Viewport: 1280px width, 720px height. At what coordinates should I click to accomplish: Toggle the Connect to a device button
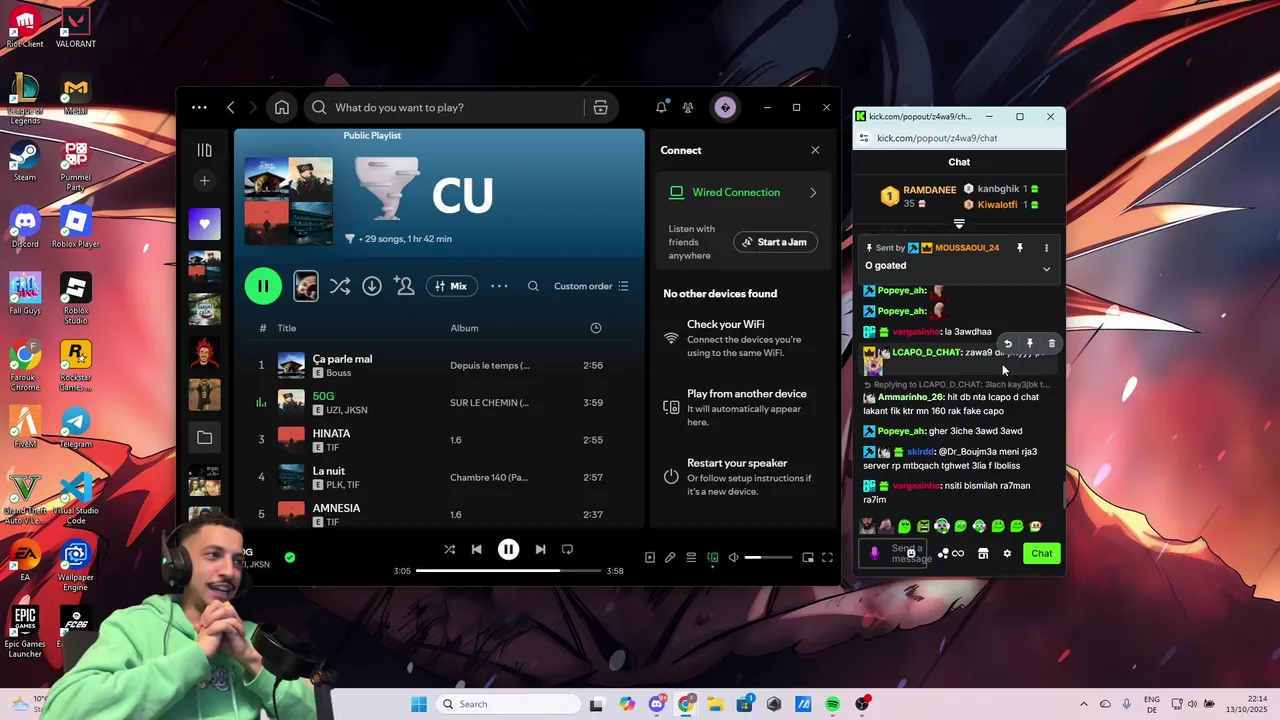point(712,557)
